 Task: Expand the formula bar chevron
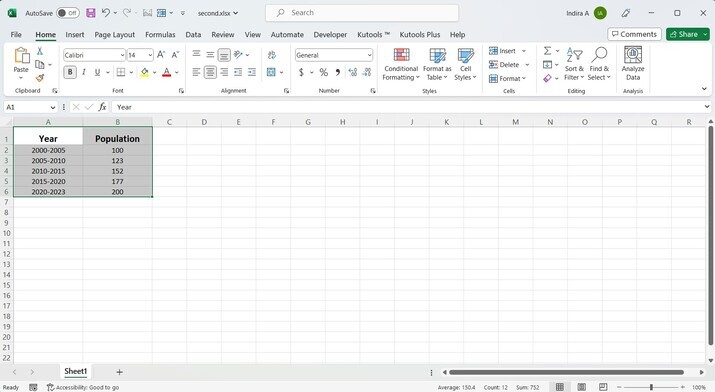706,107
